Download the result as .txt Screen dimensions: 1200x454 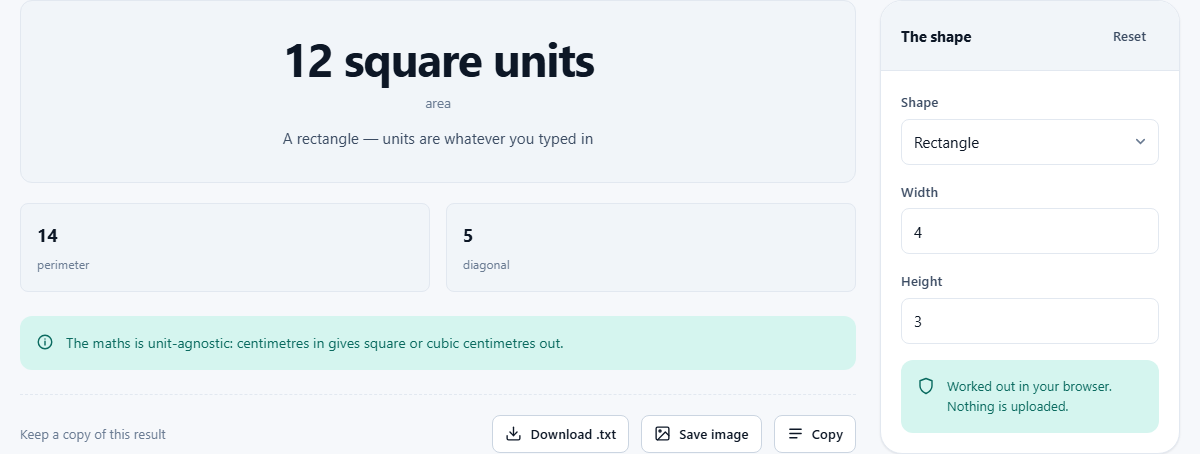[560, 434]
